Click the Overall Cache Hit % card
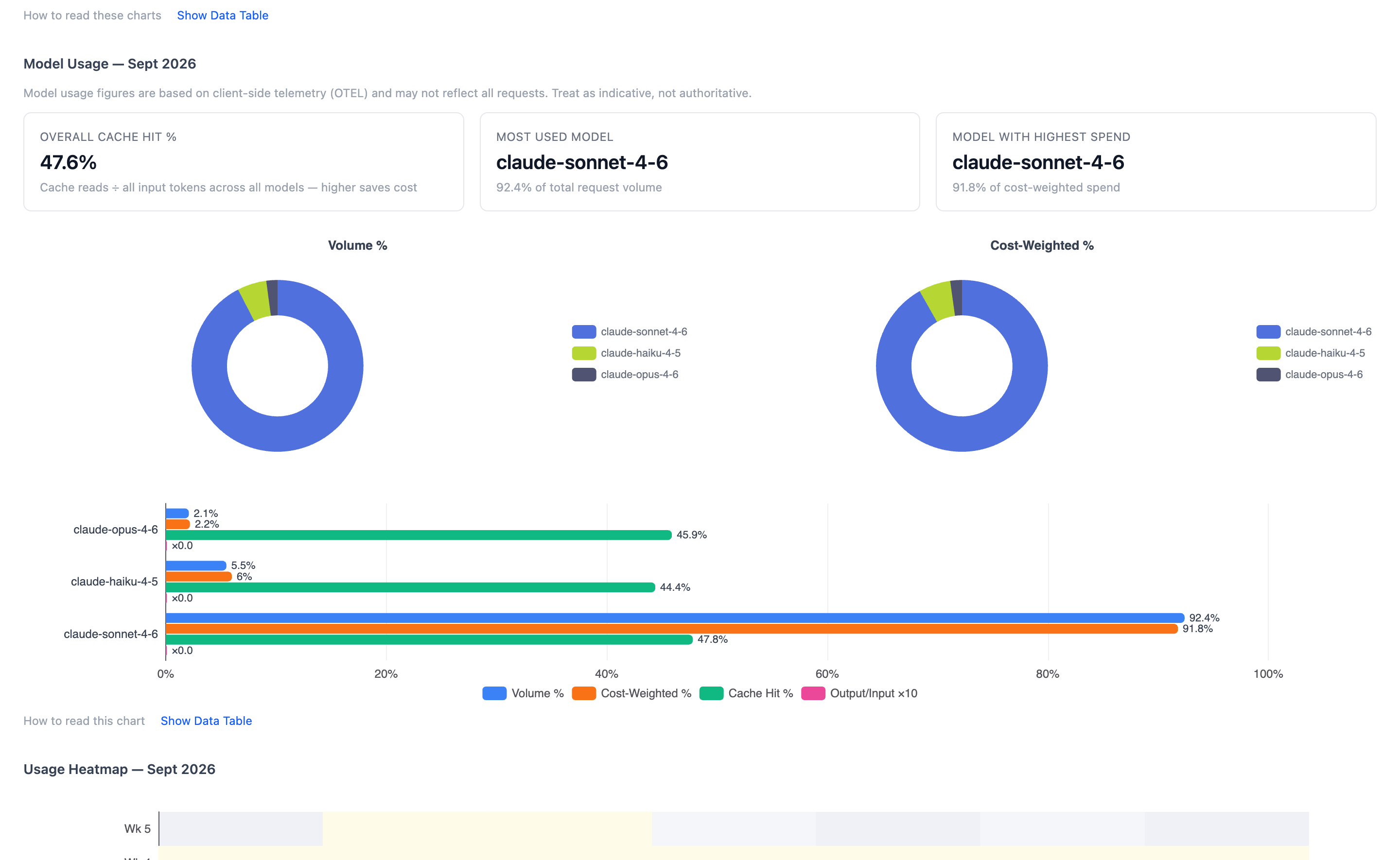The height and width of the screenshot is (860, 1400). (x=244, y=161)
